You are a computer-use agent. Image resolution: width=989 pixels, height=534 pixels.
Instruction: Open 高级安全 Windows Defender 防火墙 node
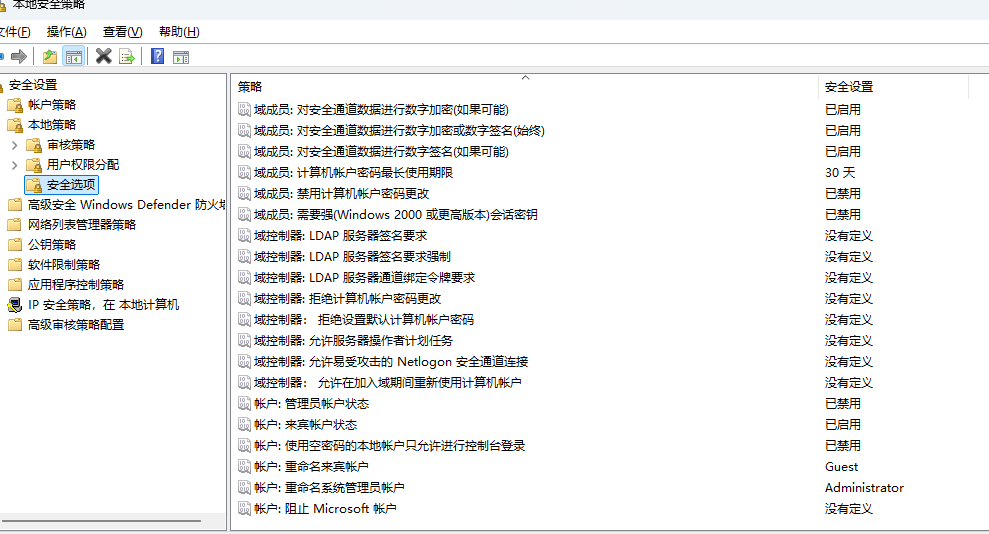(126, 205)
